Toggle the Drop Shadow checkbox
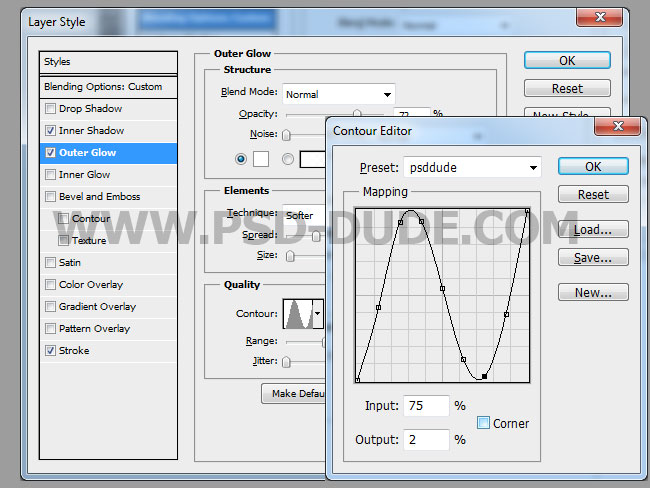The height and width of the screenshot is (488, 650). click(x=50, y=109)
